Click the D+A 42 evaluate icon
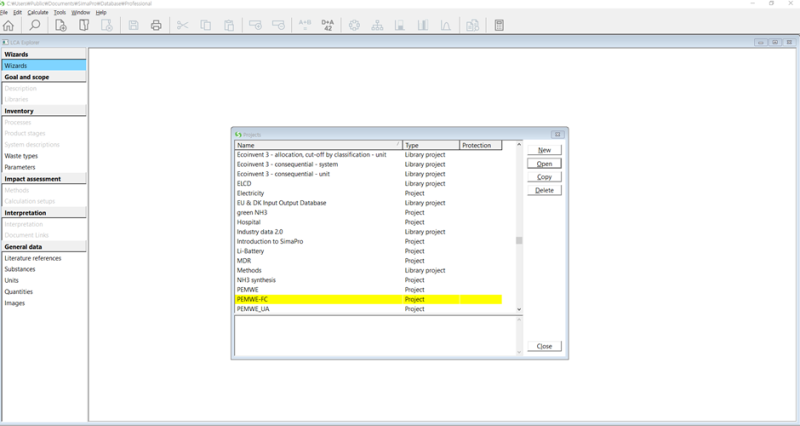The width and height of the screenshot is (800, 426). click(x=328, y=25)
